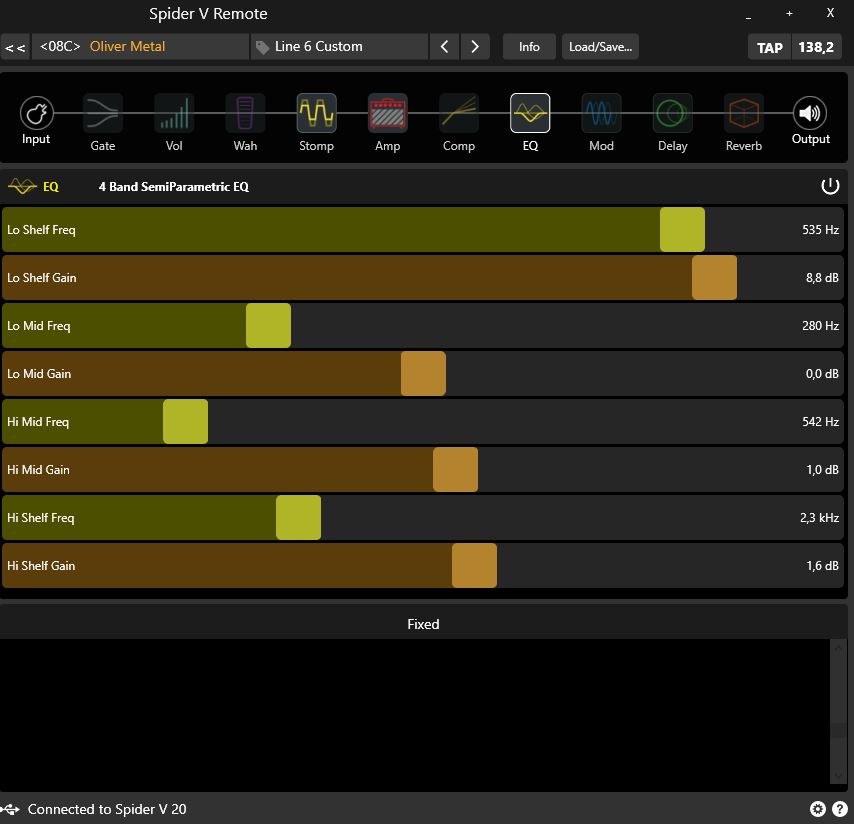The height and width of the screenshot is (824, 854).
Task: Go to next preset with right arrow
Action: pyautogui.click(x=475, y=47)
